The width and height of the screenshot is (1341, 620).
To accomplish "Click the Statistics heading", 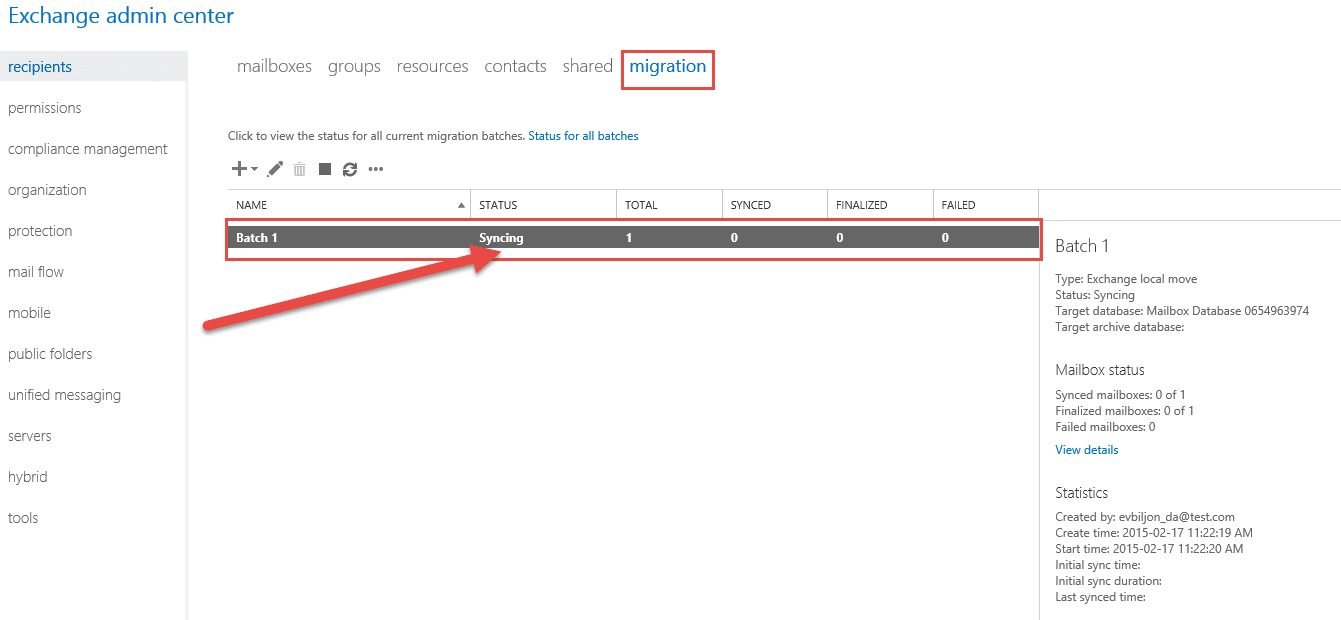I will coord(1082,493).
